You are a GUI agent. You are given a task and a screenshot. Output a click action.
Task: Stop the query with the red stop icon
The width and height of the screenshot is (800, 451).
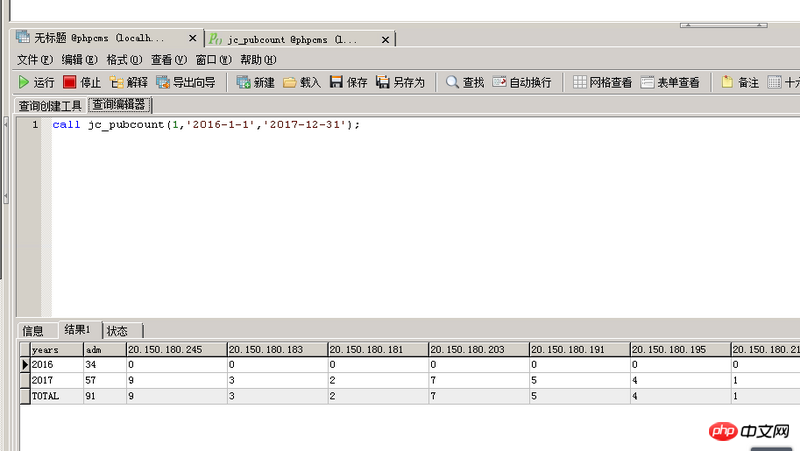click(x=69, y=82)
